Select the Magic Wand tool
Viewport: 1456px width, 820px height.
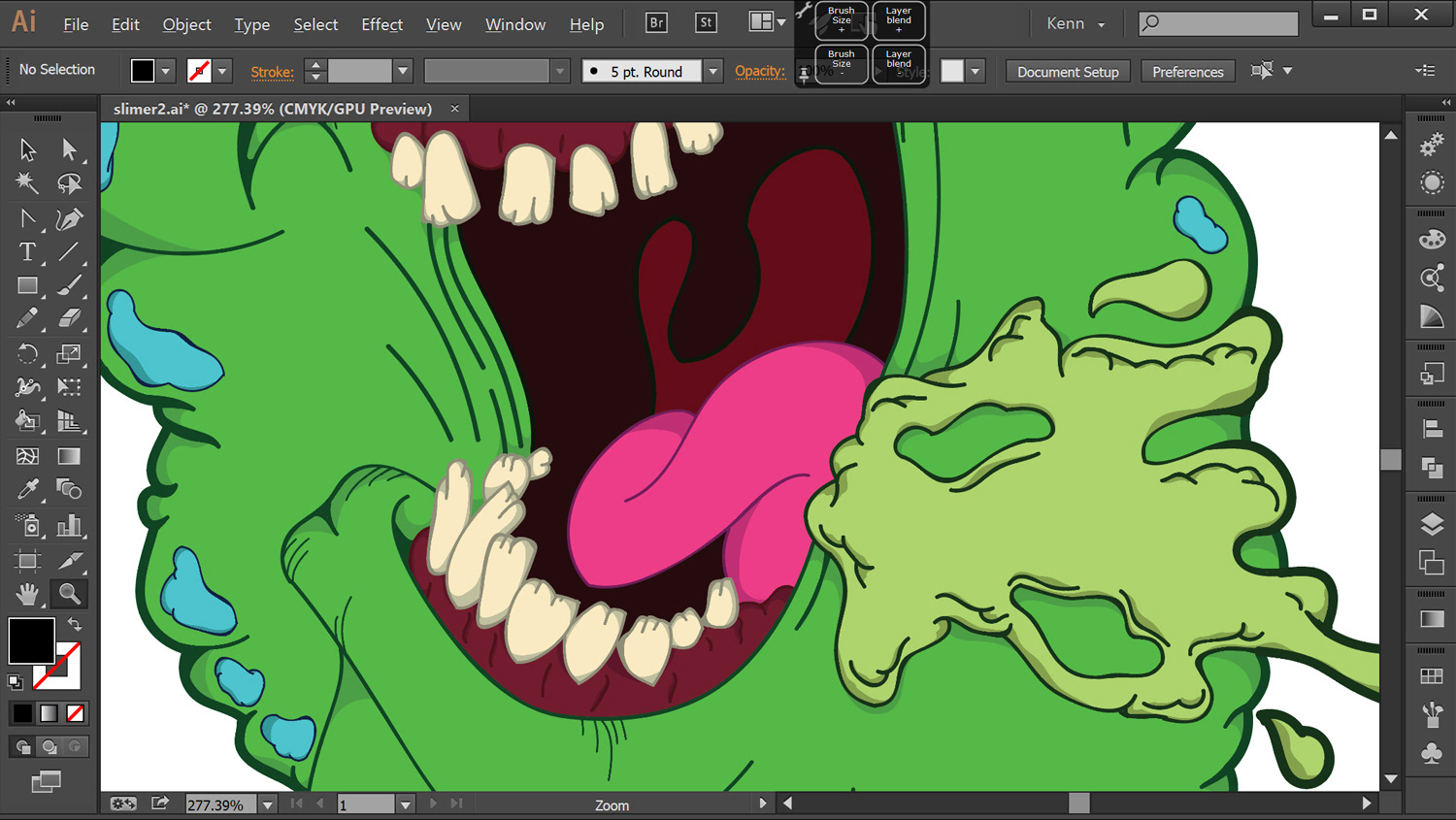coord(27,183)
